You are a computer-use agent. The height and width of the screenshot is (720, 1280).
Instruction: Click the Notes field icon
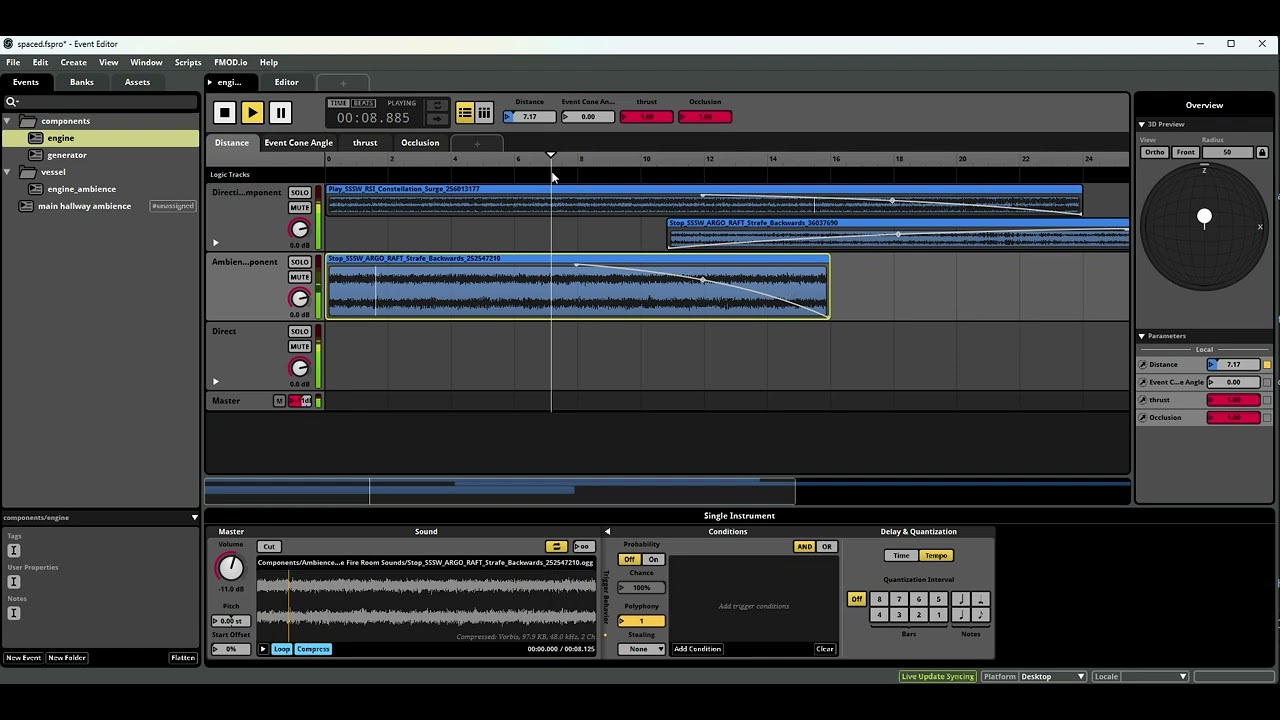[x=14, y=613]
